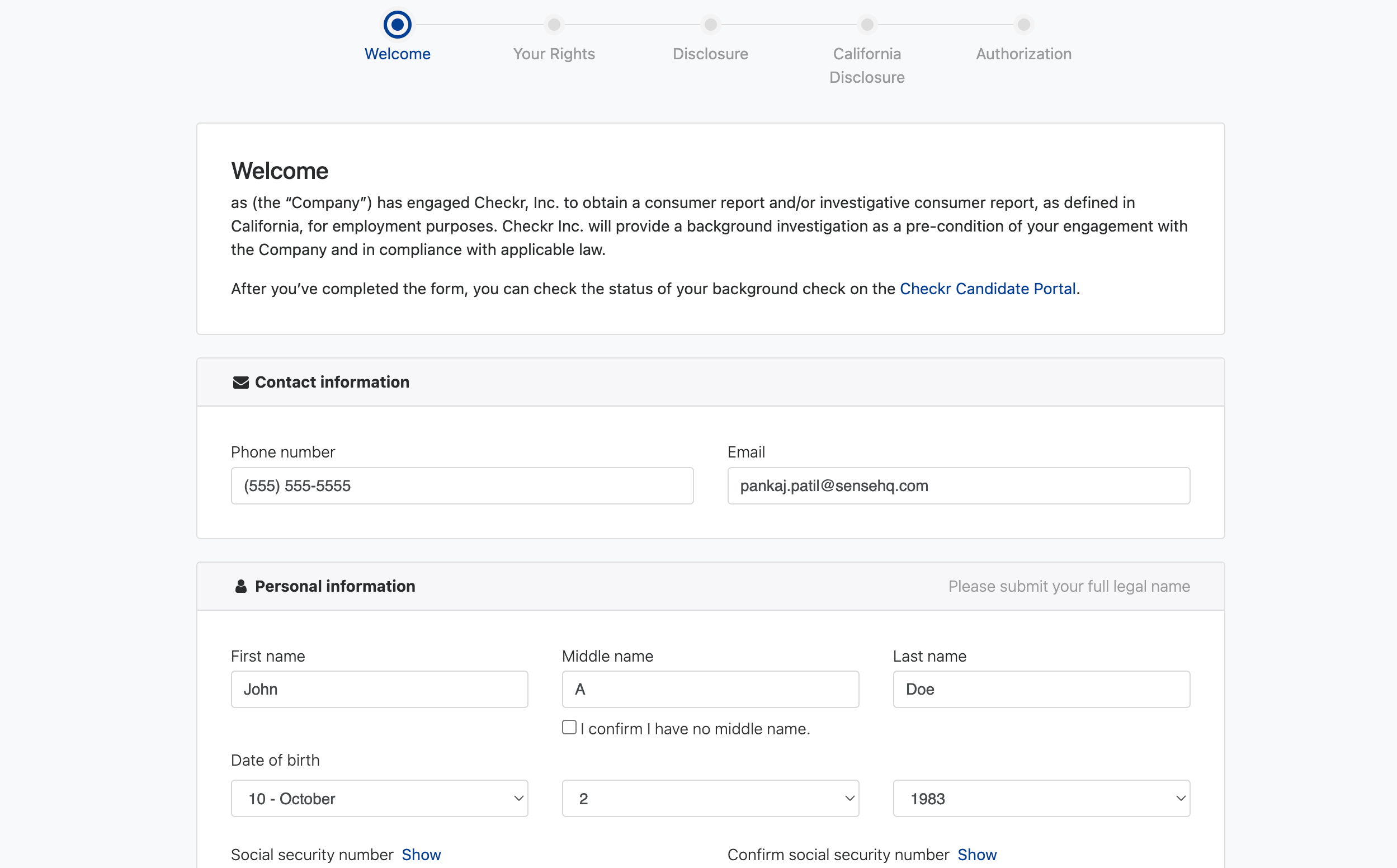The width and height of the screenshot is (1397, 868).
Task: Select the Authorization step label
Action: pos(1023,53)
